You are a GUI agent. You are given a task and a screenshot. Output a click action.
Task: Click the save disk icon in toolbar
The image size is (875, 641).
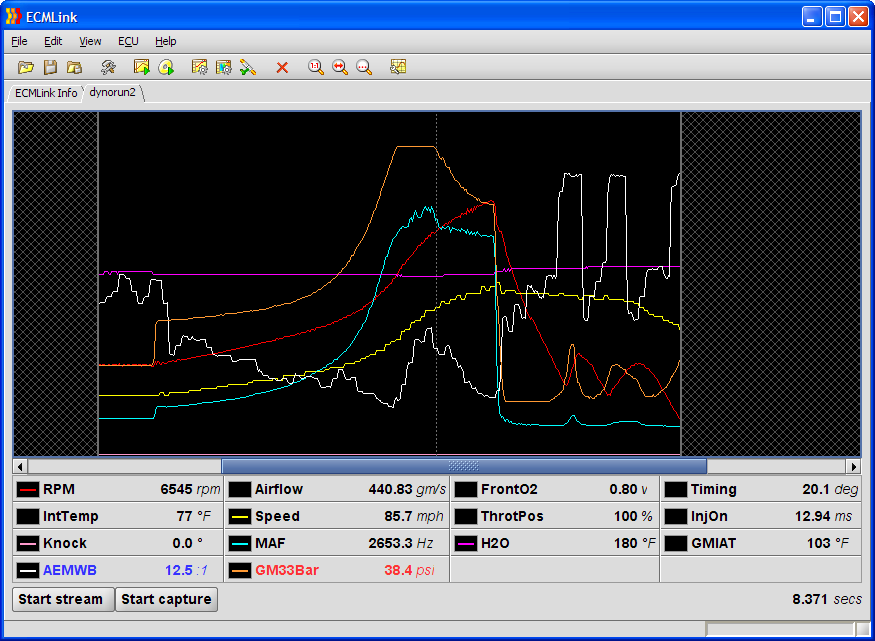point(50,67)
